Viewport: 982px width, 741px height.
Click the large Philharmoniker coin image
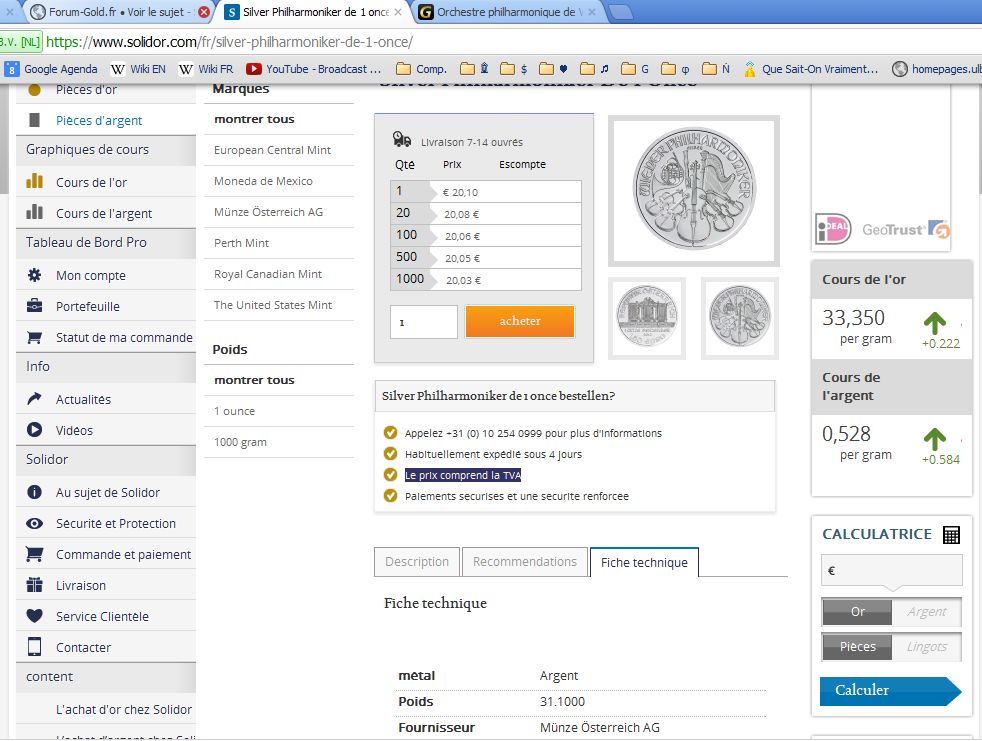pyautogui.click(x=694, y=189)
